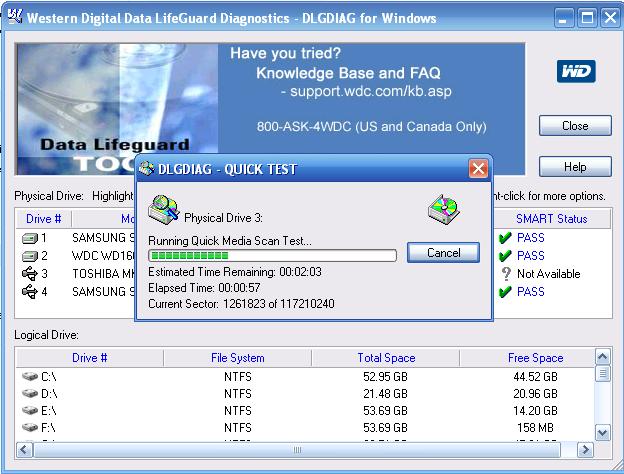Click the green checkmark for drive 4 SMART status

pos(505,292)
